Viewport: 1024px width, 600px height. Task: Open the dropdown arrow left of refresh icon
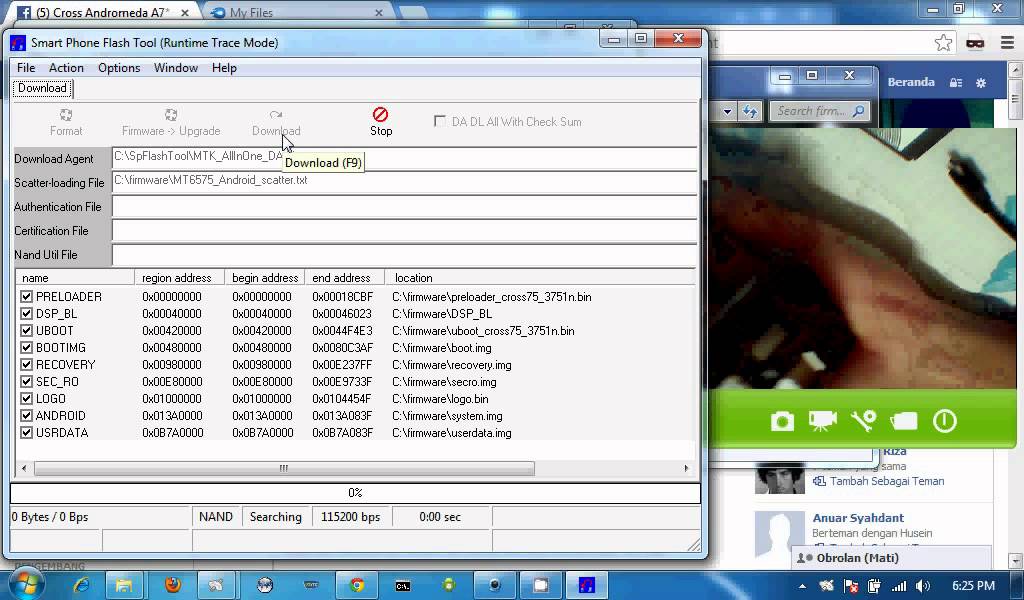[x=727, y=111]
